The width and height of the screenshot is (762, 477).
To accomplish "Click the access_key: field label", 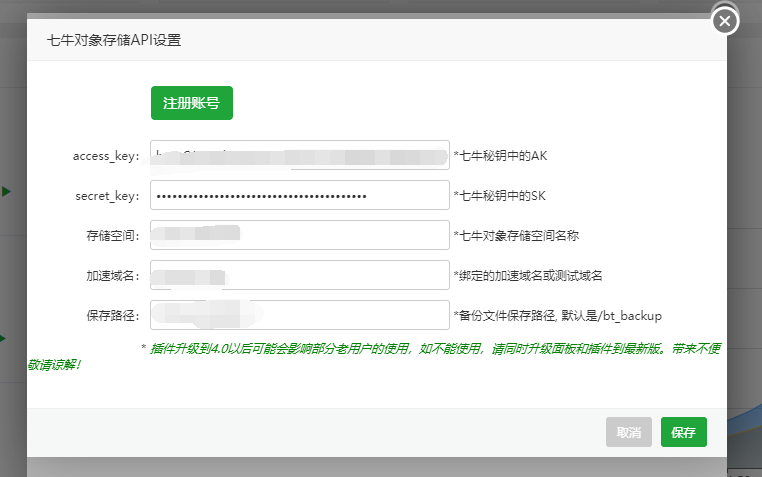I will [106, 156].
